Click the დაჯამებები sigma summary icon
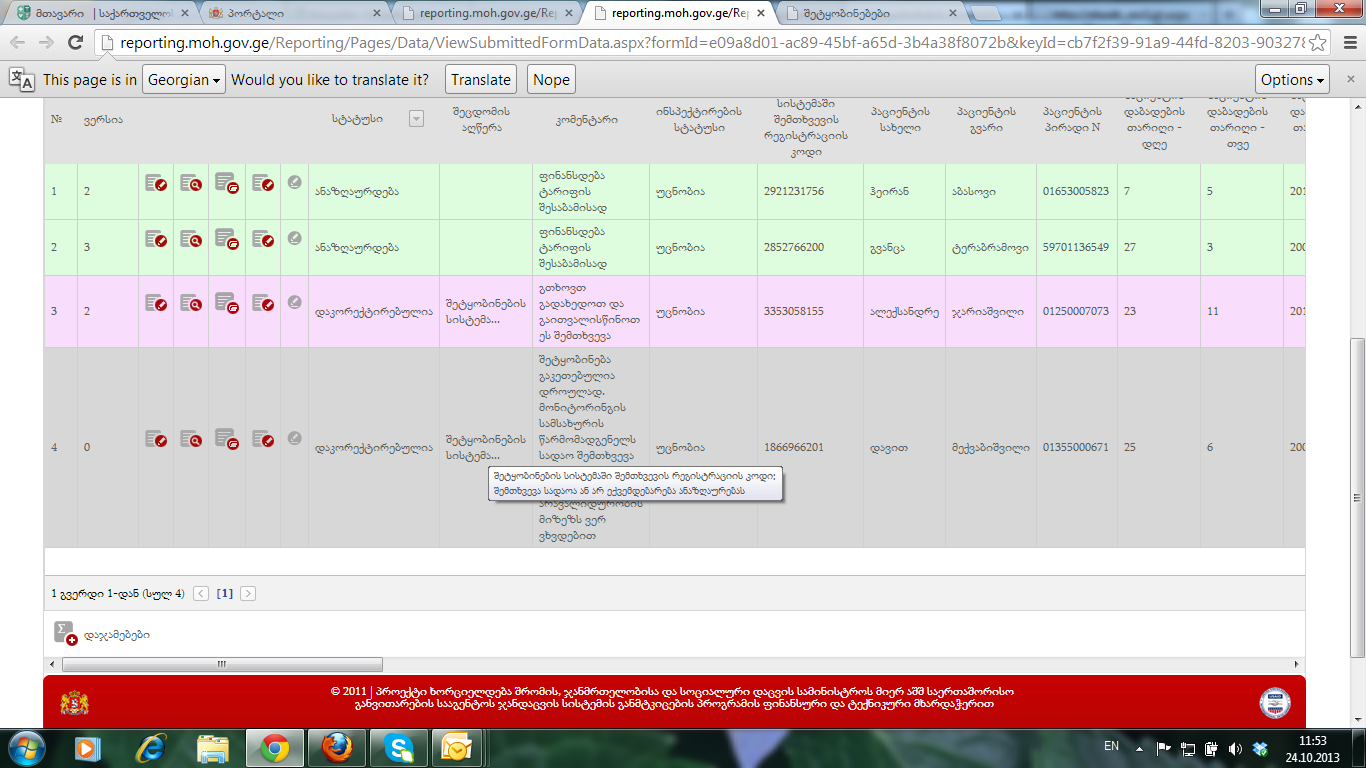 pyautogui.click(x=65, y=634)
